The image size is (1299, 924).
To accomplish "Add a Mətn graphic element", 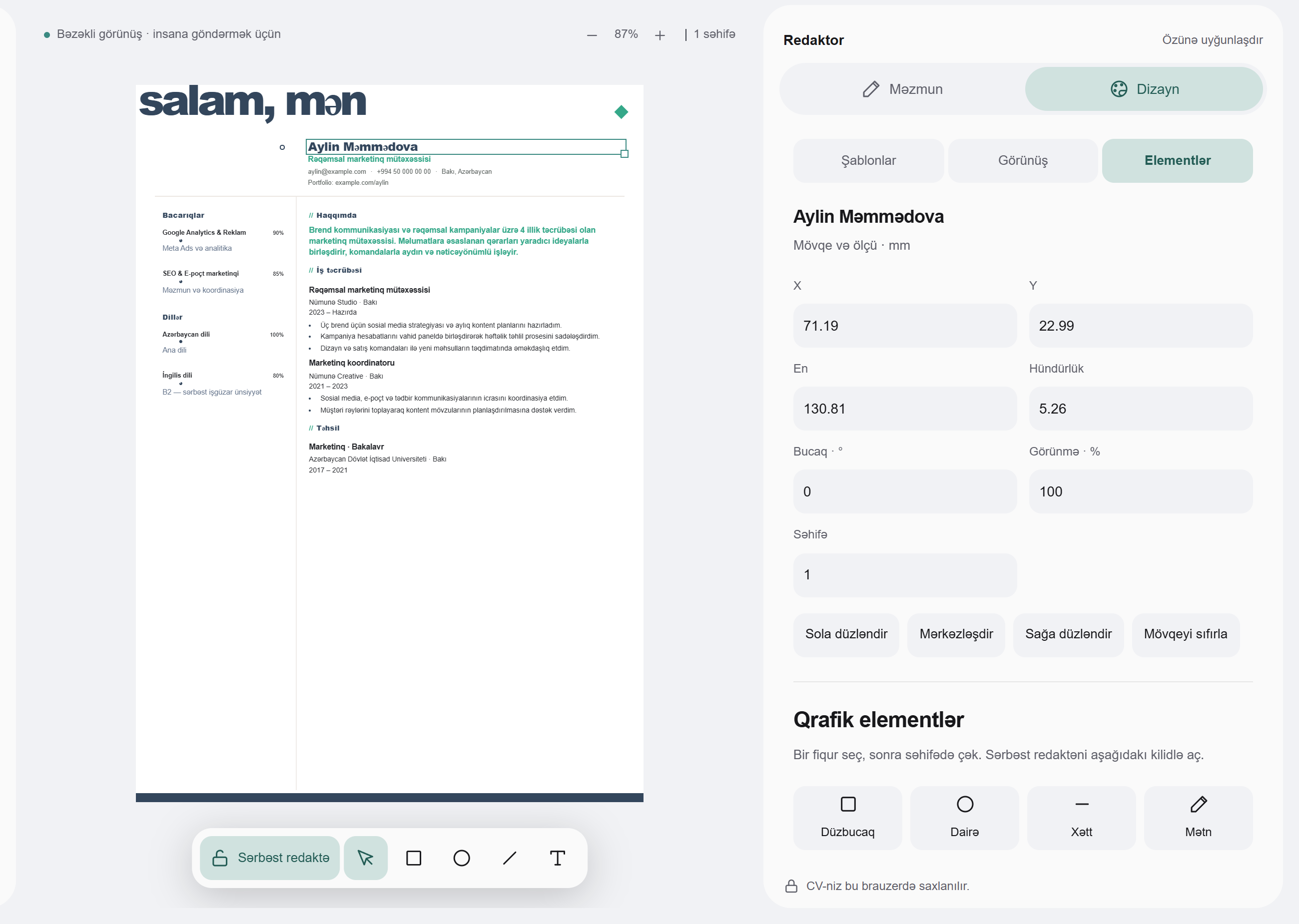I will 1198,818.
